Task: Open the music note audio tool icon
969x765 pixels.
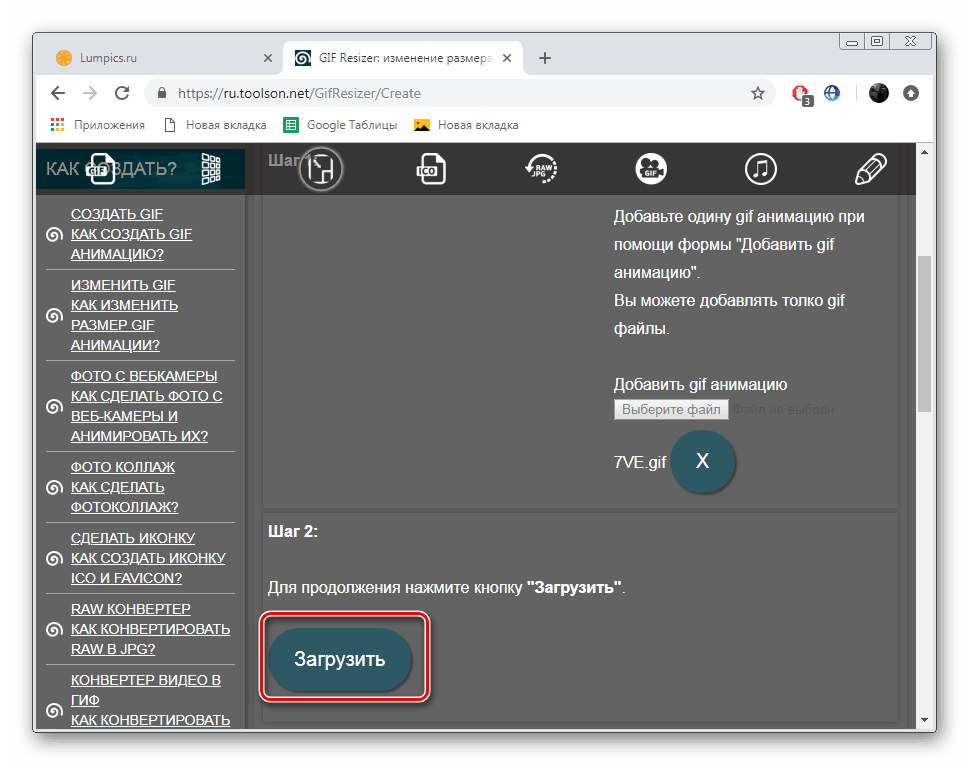Action: 761,169
